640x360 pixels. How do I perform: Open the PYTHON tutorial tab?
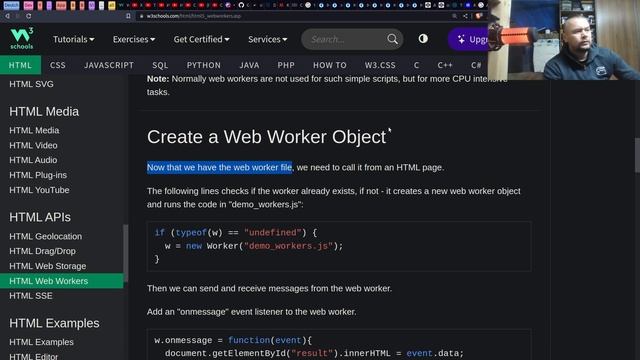(204, 65)
